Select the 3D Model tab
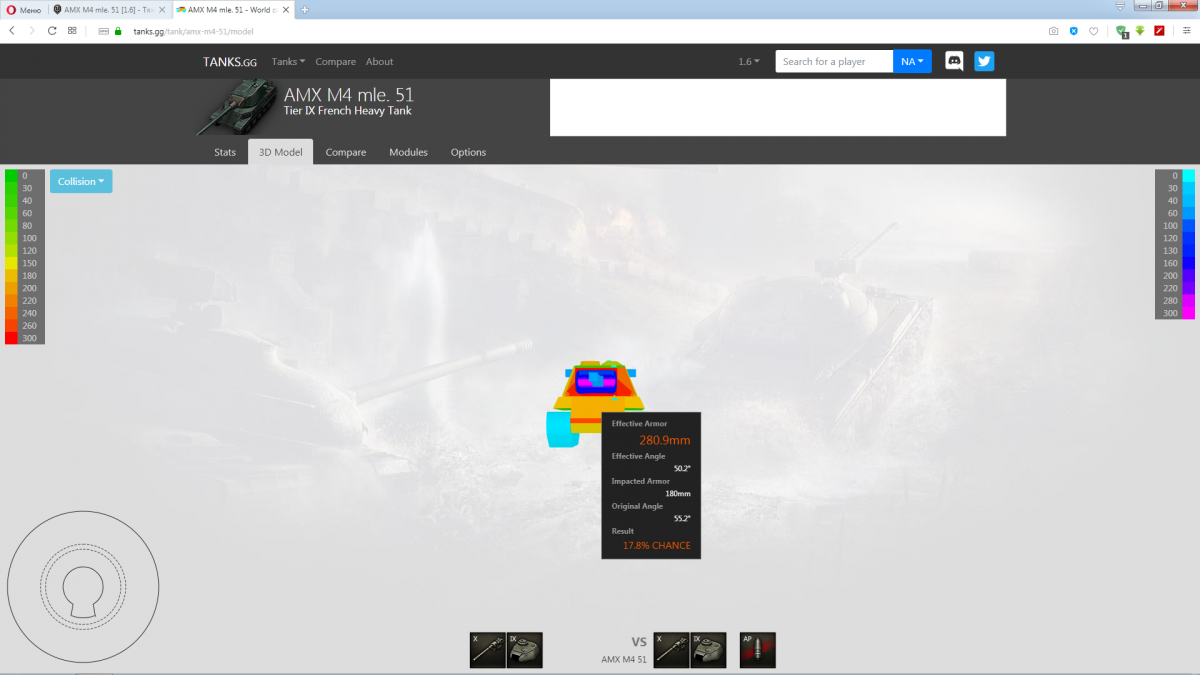The height and width of the screenshot is (675, 1200). point(280,152)
